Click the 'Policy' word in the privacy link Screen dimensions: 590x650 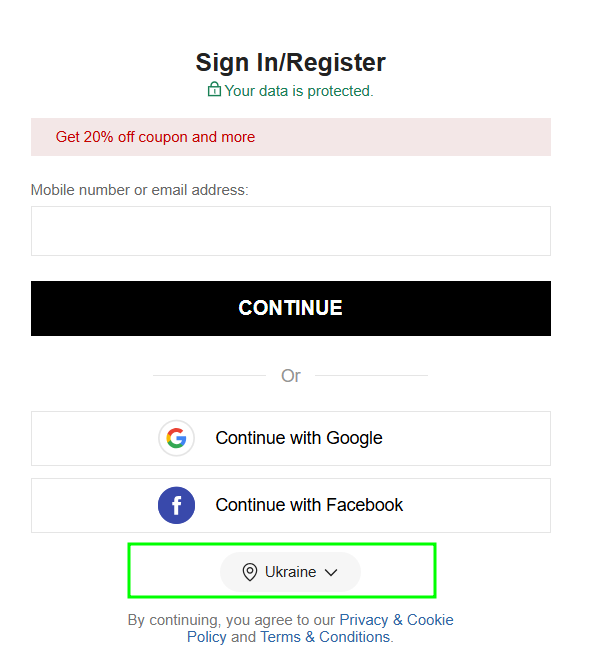(x=206, y=637)
